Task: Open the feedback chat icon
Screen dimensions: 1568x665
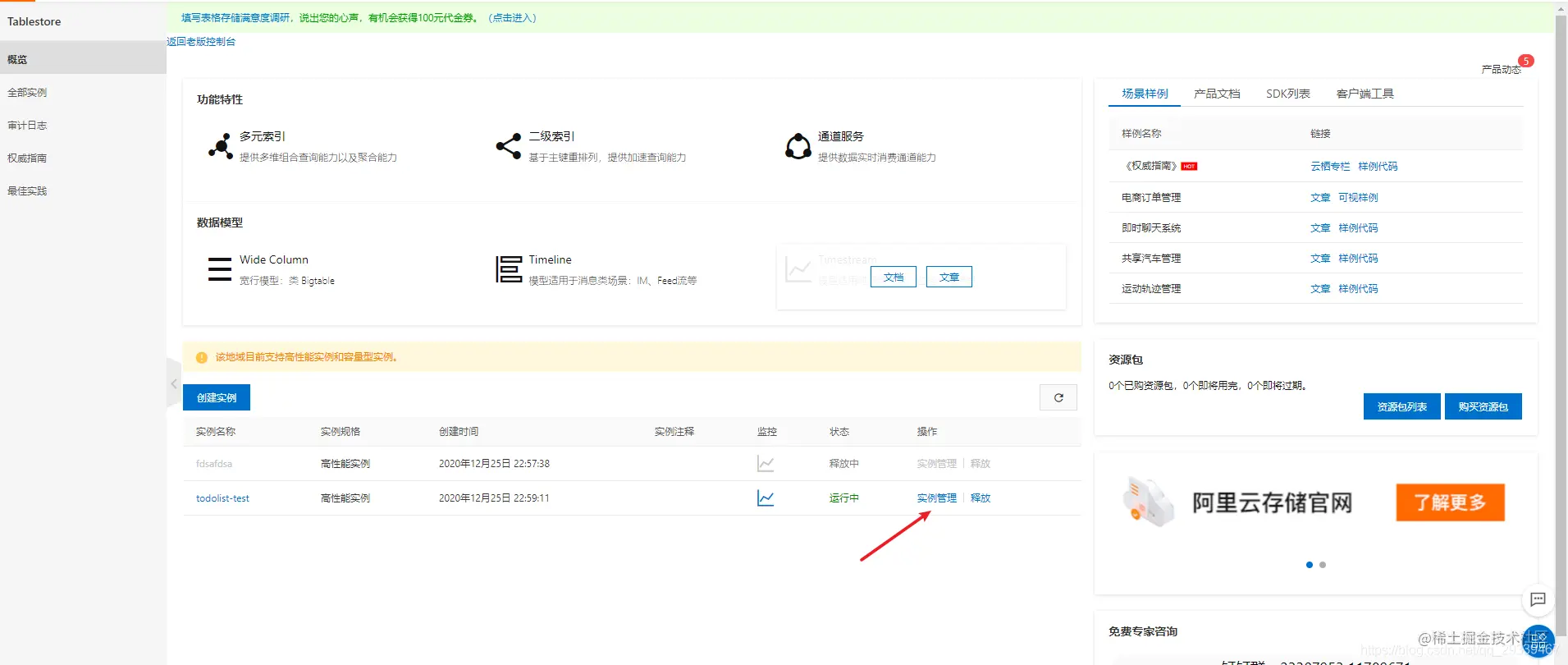Action: click(1538, 599)
